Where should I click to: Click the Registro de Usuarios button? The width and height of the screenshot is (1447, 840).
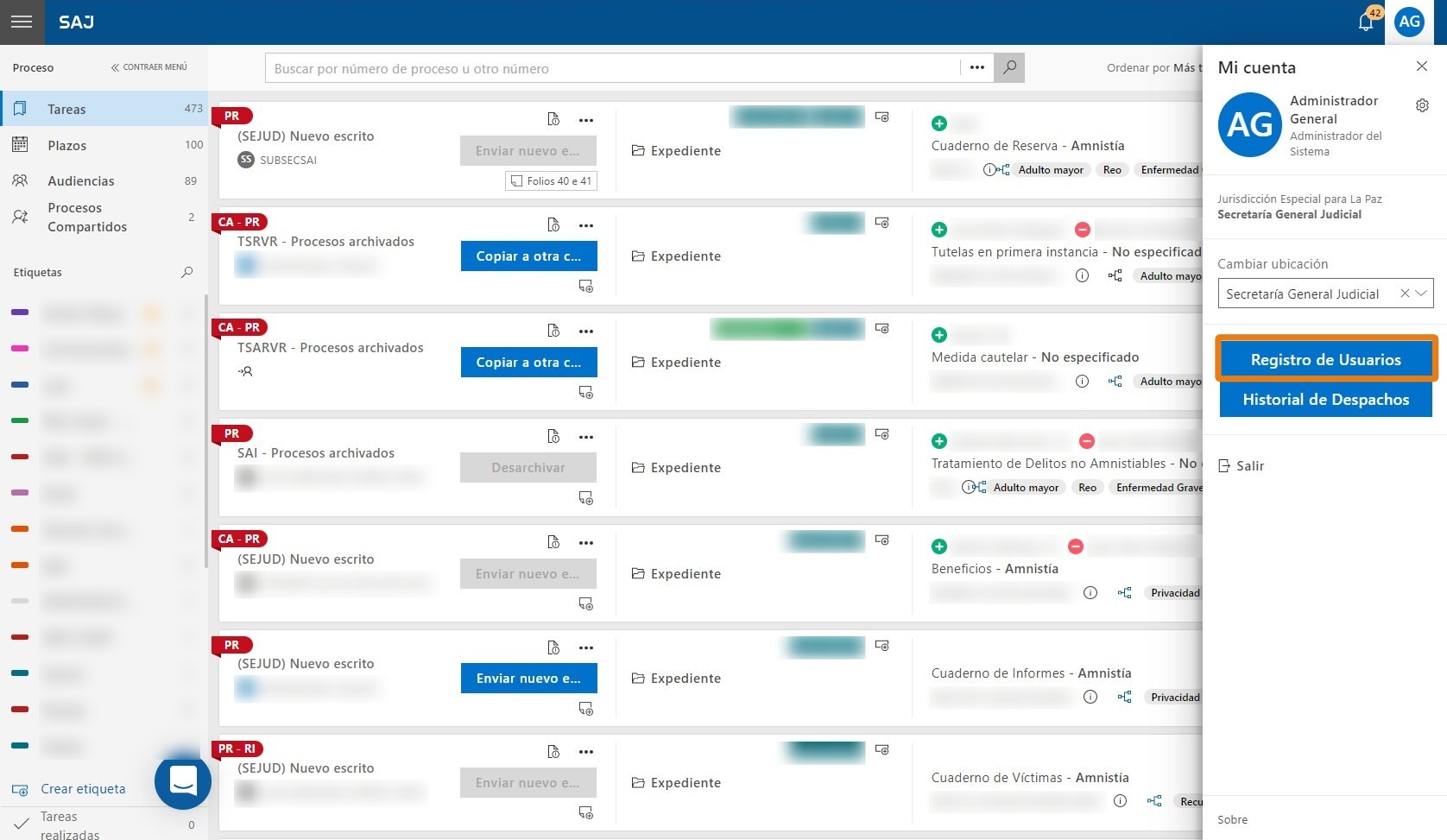point(1325,359)
